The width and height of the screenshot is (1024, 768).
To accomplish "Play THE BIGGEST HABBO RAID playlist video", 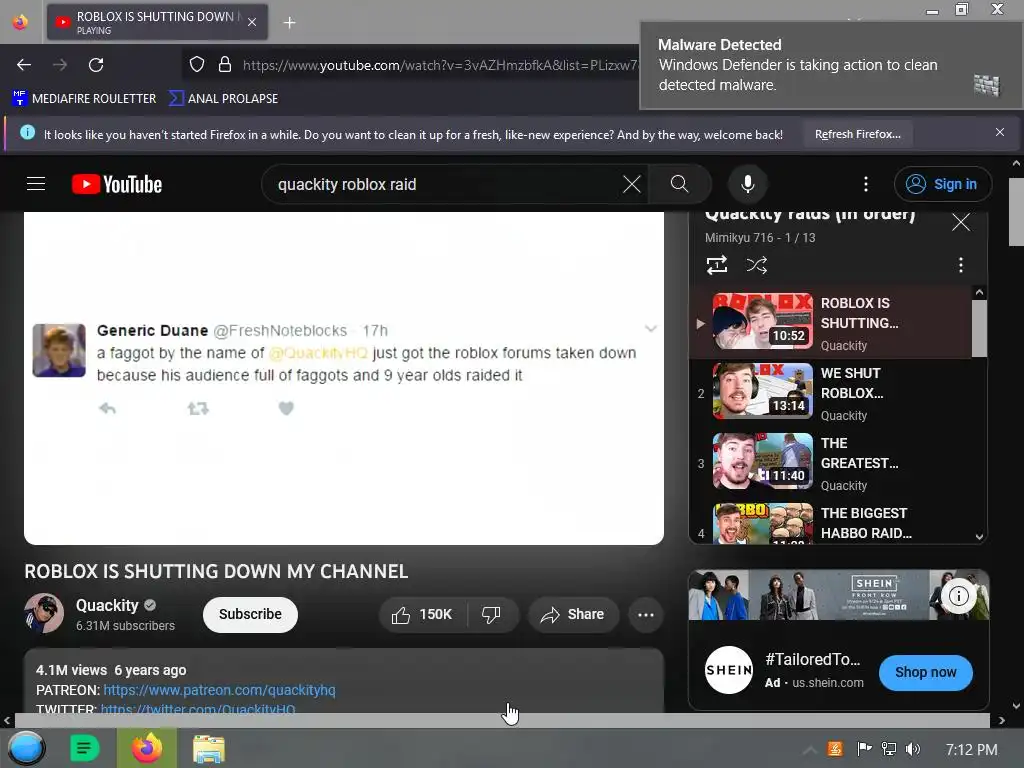I will click(x=831, y=522).
